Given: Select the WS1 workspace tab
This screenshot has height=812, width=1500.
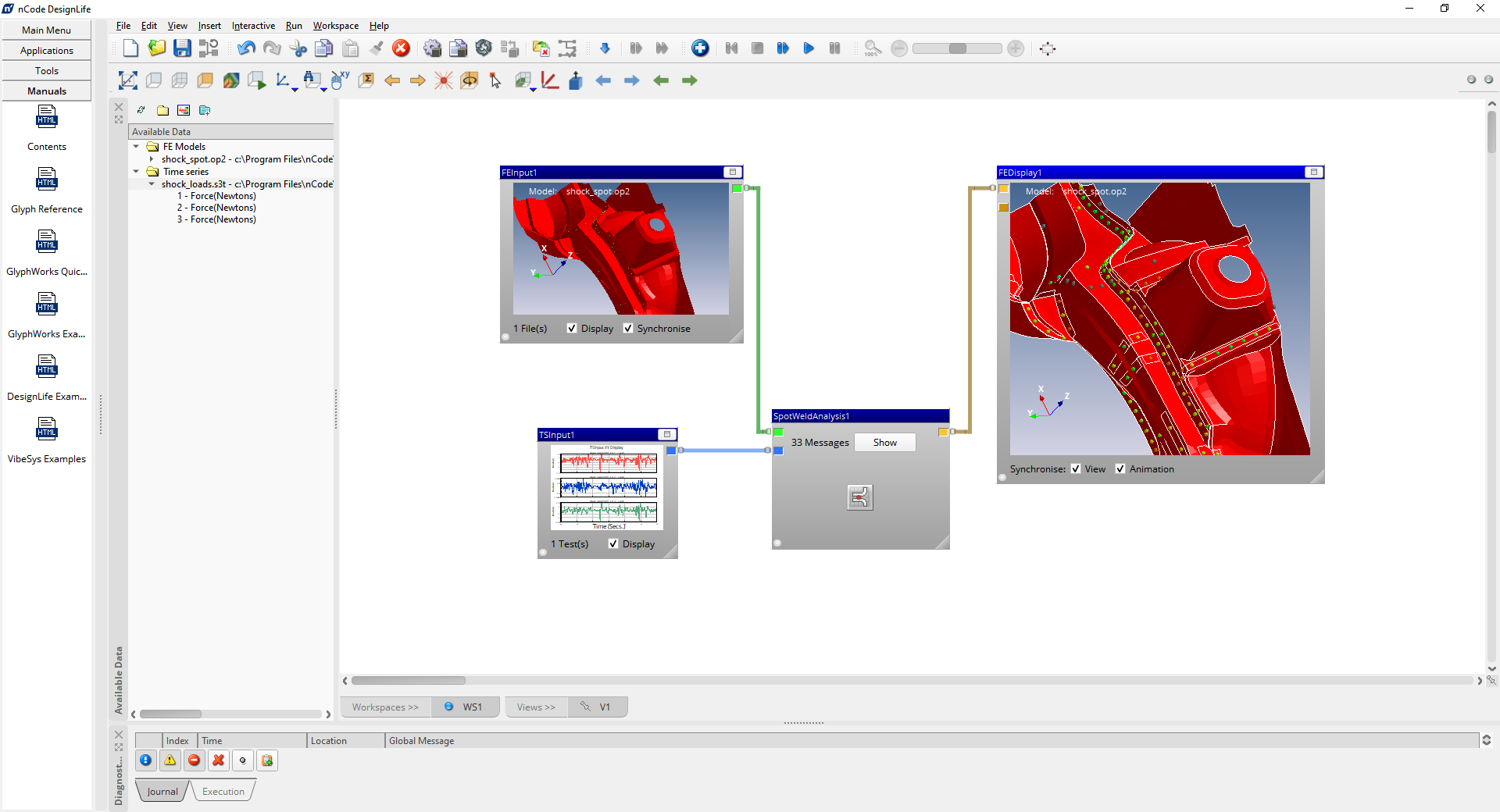Looking at the screenshot, I should coord(466,707).
